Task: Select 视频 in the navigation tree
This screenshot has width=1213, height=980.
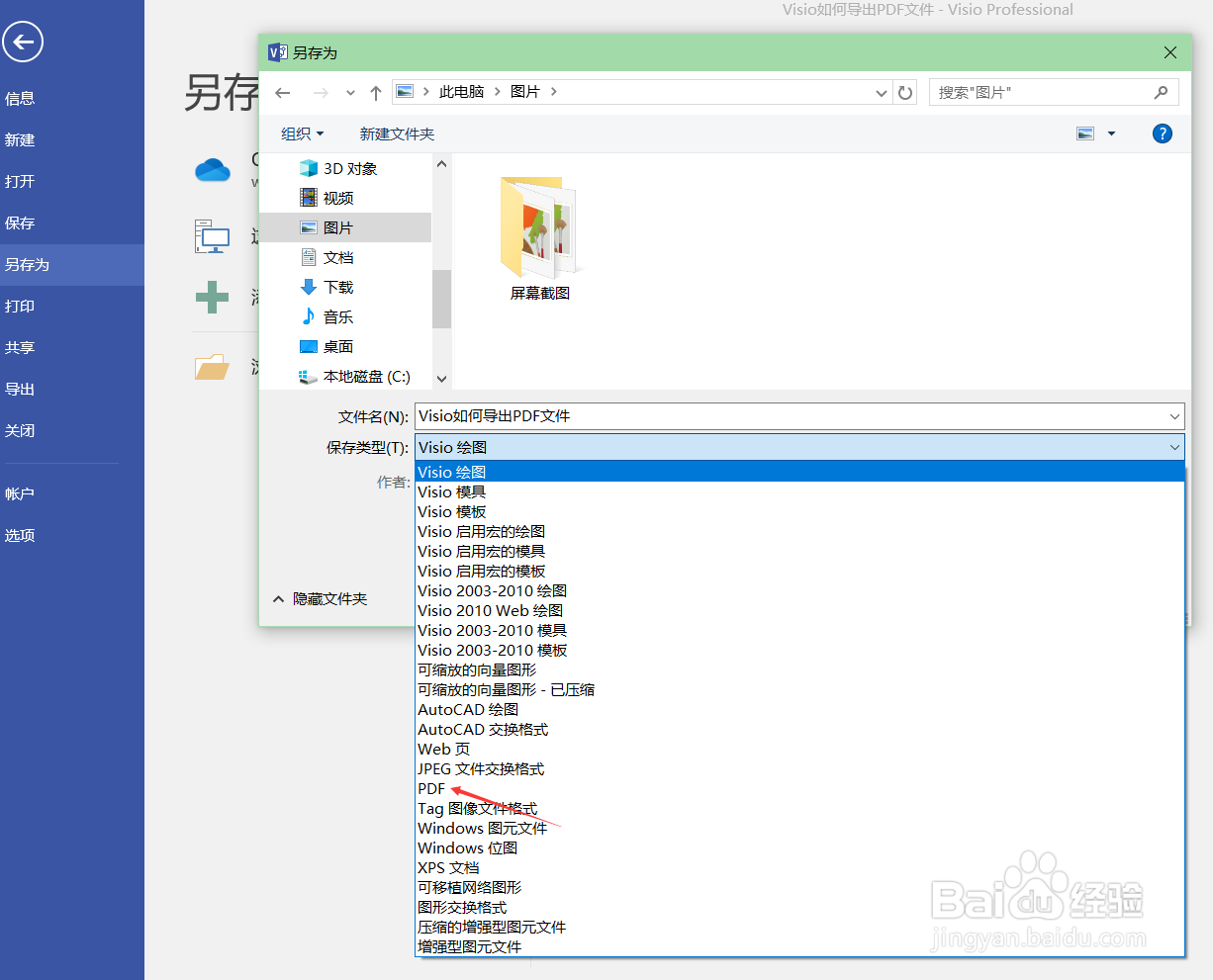Action: pos(327,199)
